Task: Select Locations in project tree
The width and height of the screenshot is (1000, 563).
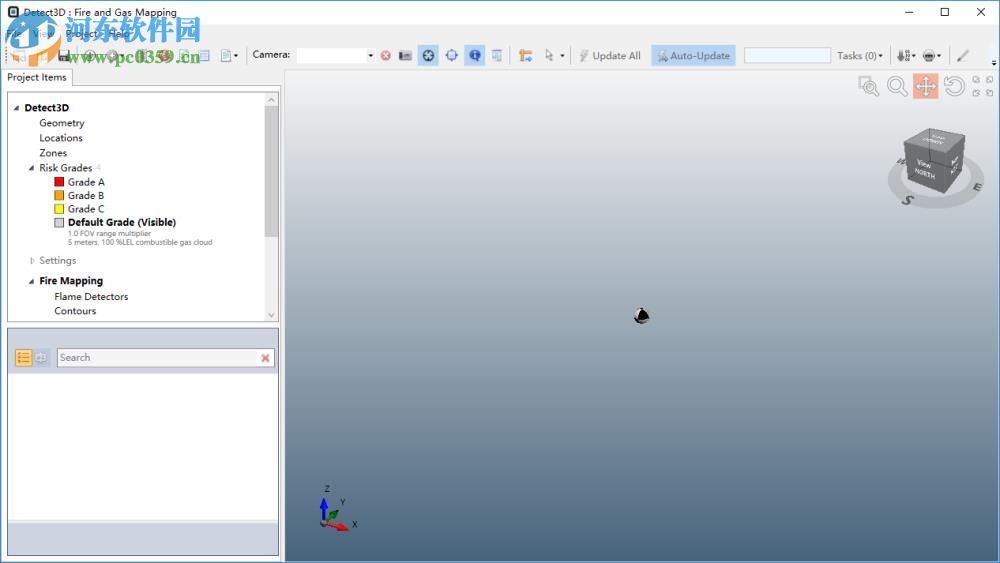Action: pos(61,138)
